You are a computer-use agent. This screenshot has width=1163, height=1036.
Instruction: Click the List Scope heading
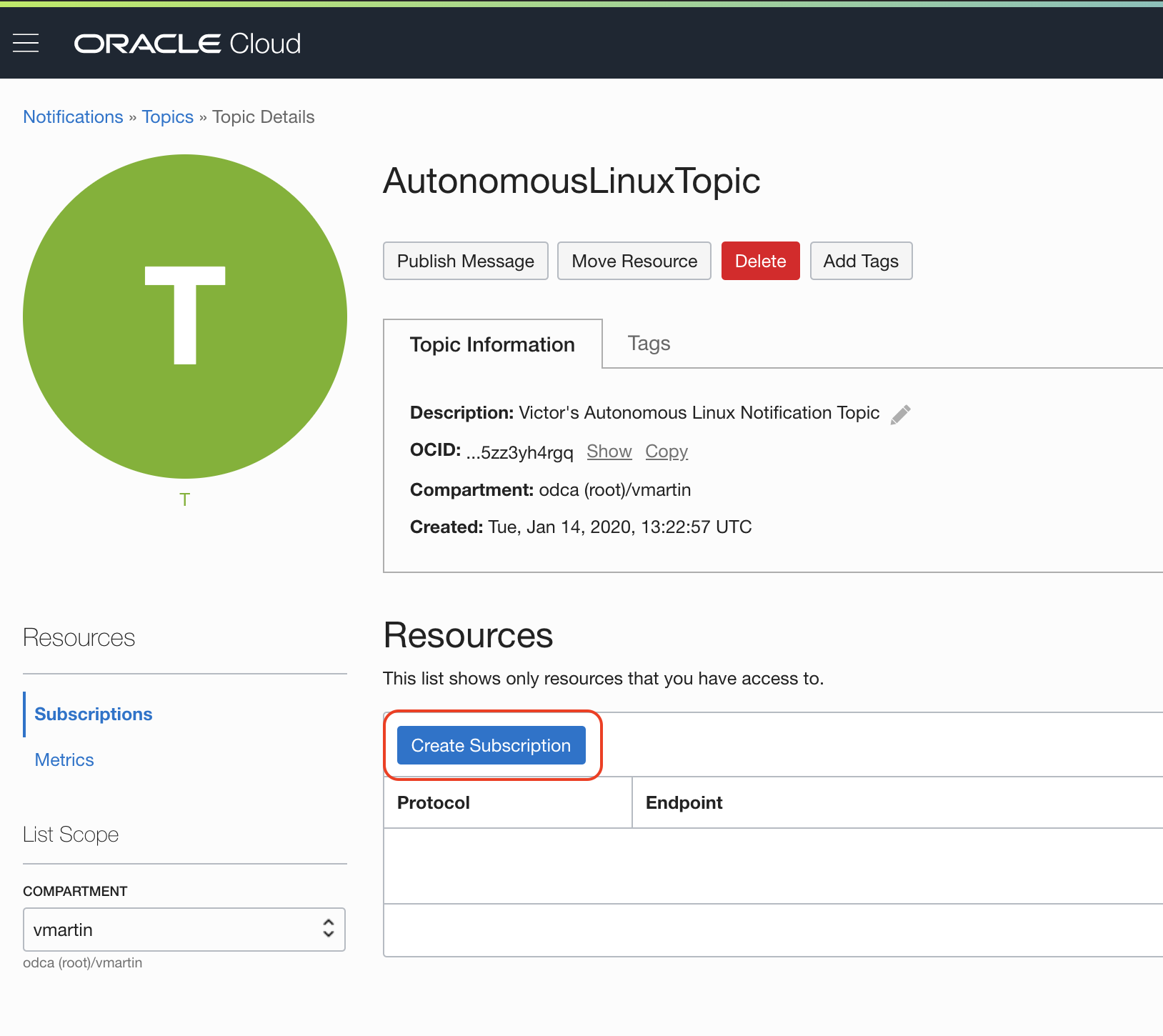71,835
